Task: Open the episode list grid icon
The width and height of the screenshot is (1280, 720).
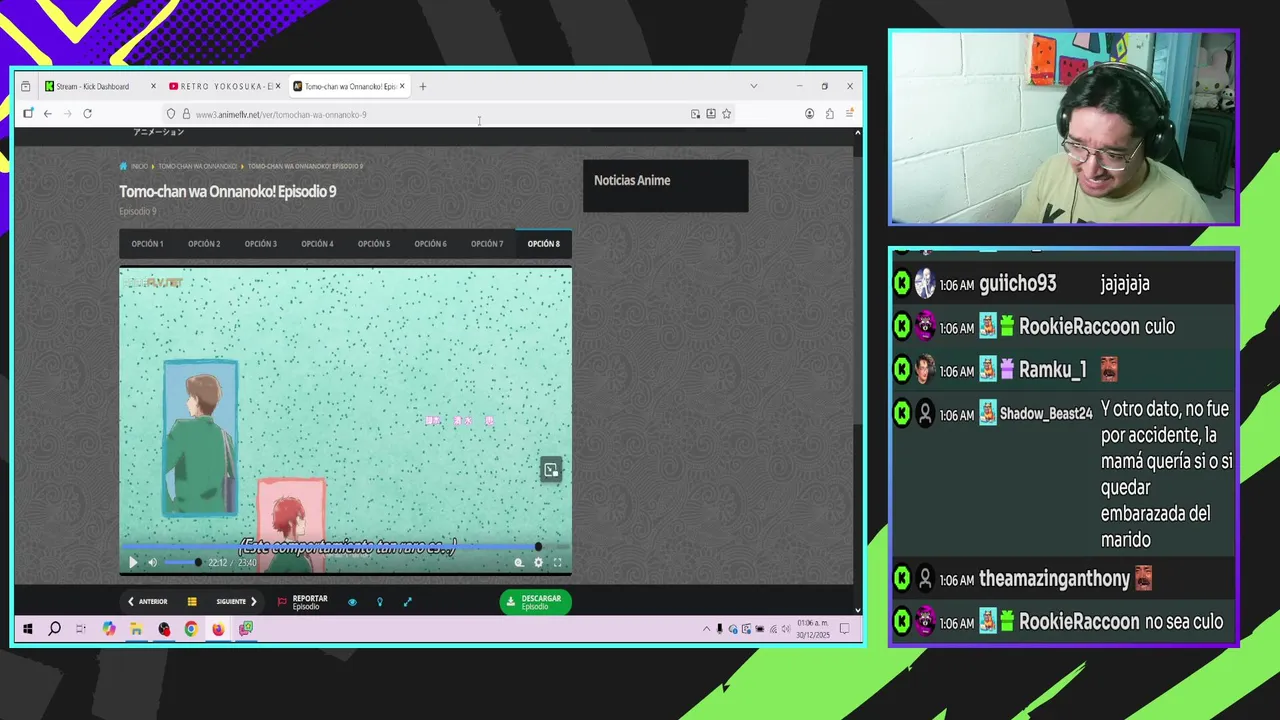Action: [192, 602]
